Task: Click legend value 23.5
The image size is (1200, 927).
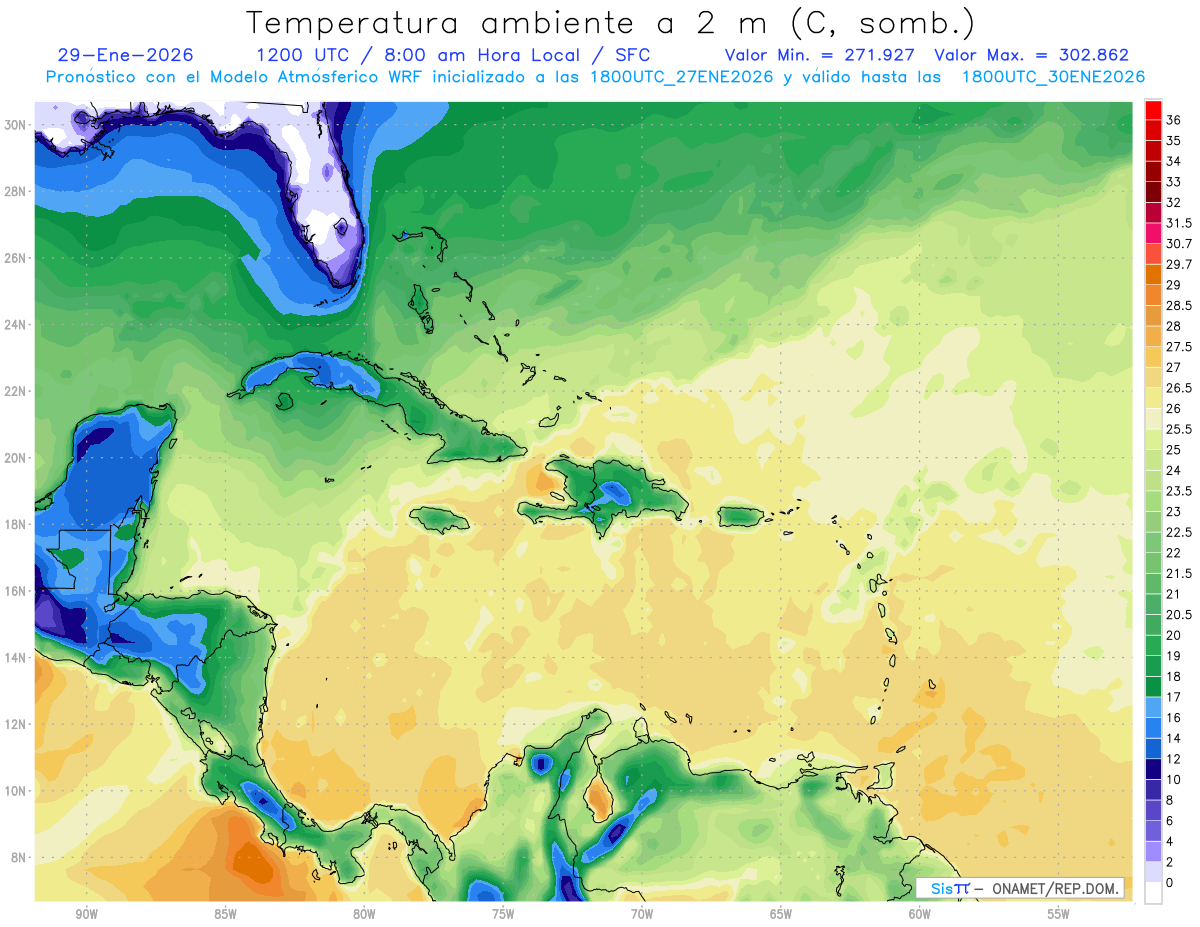Action: click(1178, 491)
